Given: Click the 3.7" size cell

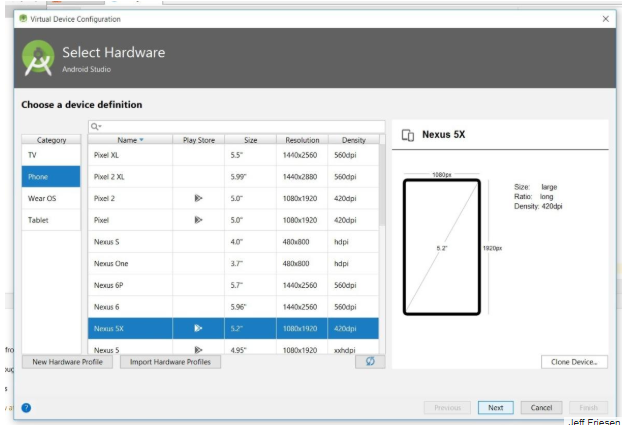Looking at the screenshot, I should (x=250, y=263).
